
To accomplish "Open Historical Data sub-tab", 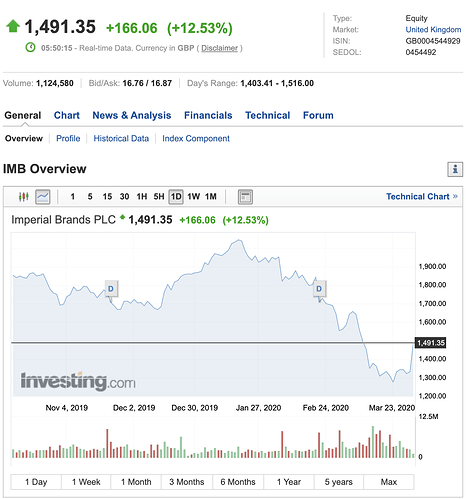I will pyautogui.click(x=121, y=138).
